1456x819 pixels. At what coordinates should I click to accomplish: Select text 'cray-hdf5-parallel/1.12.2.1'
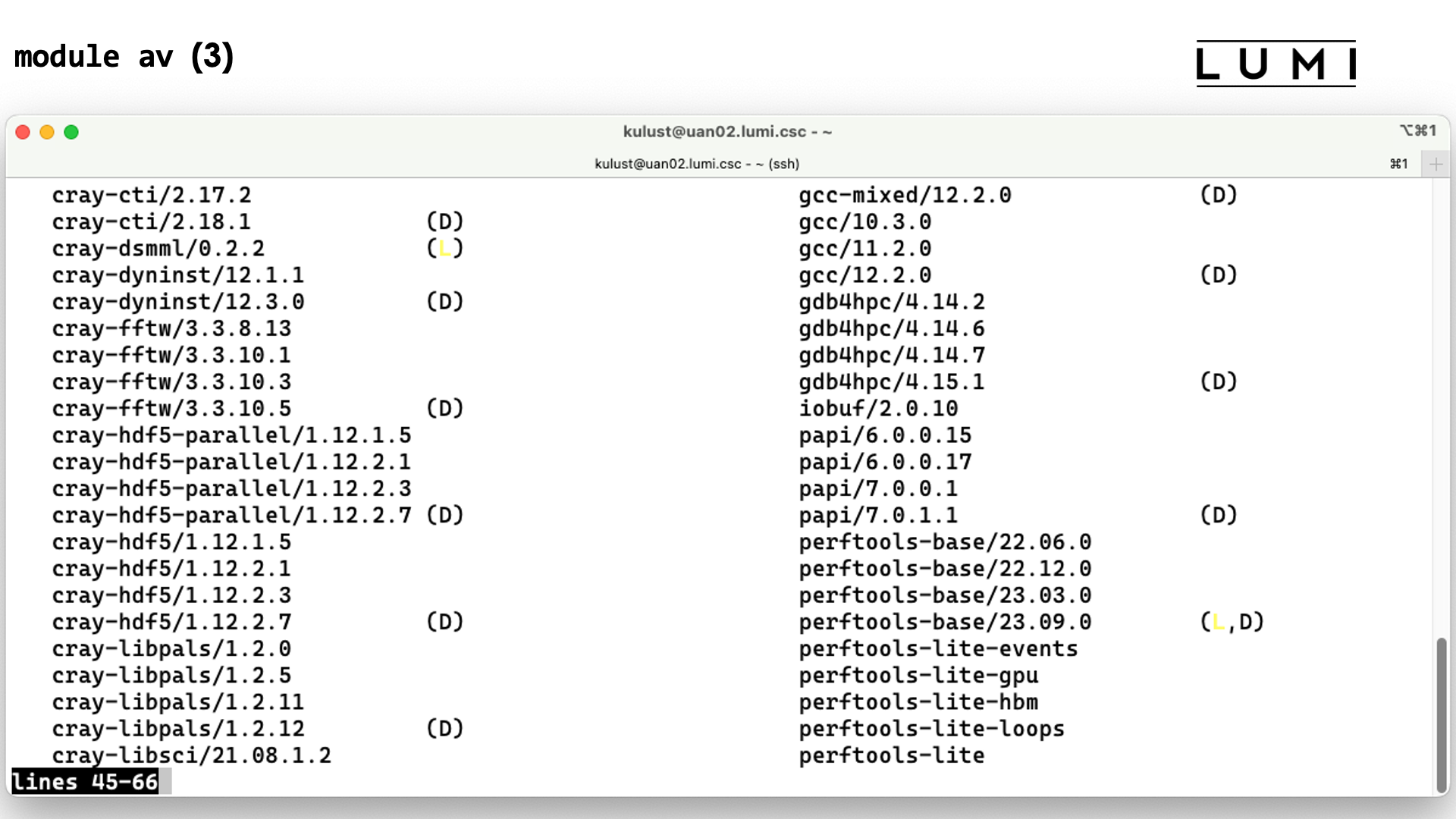[x=231, y=462]
